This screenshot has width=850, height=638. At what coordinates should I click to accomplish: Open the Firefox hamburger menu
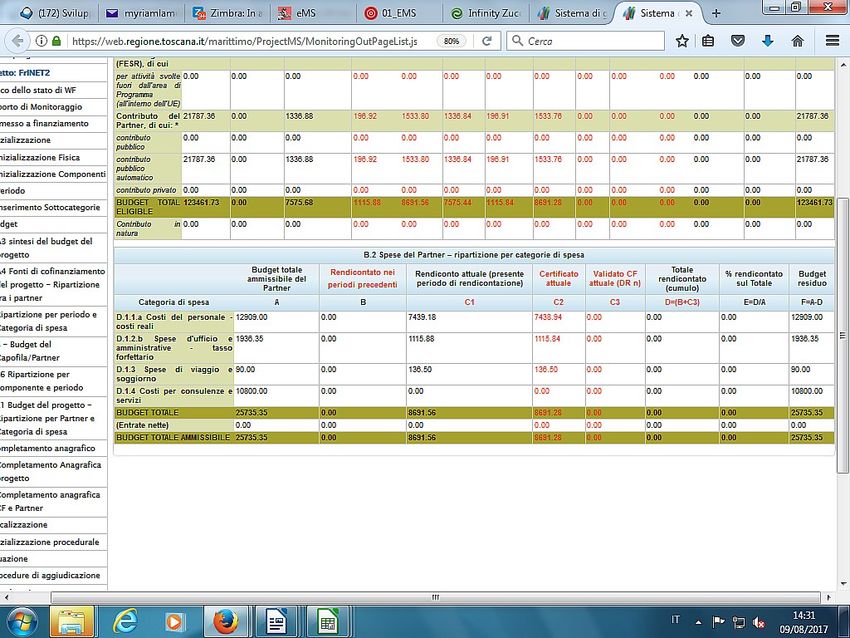pyautogui.click(x=828, y=41)
